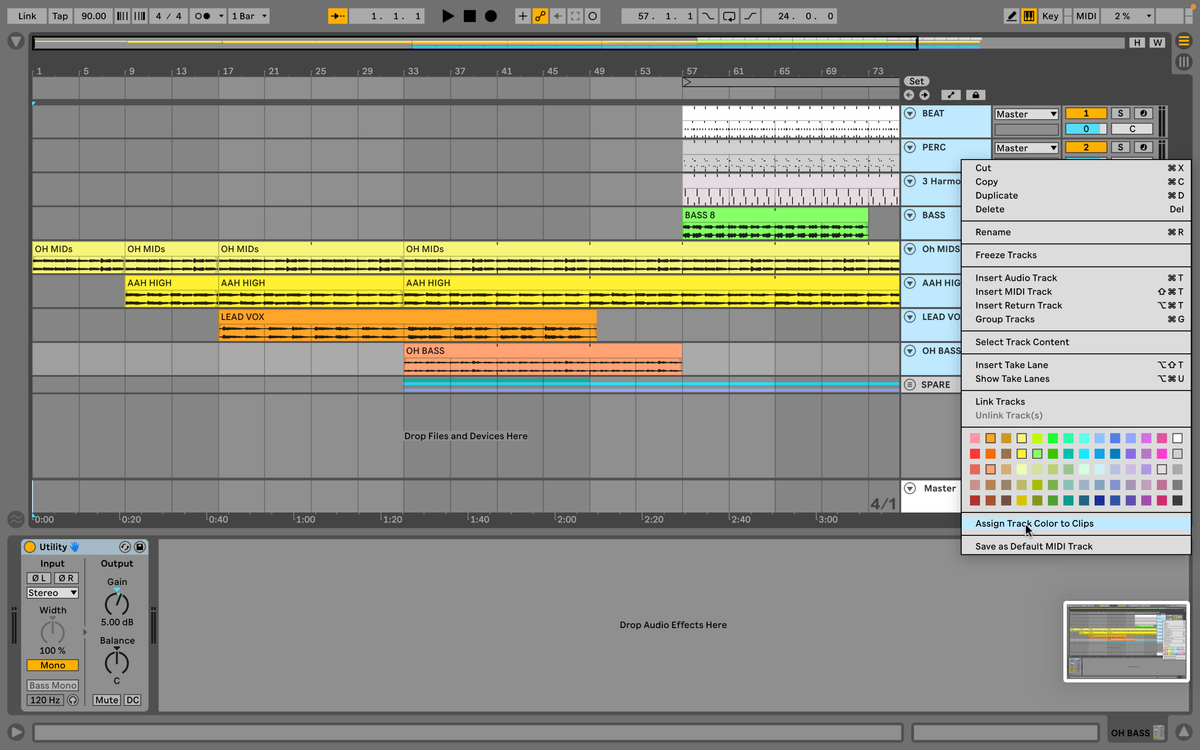Collapse the PERC track with its disclosure triangle

910,146
